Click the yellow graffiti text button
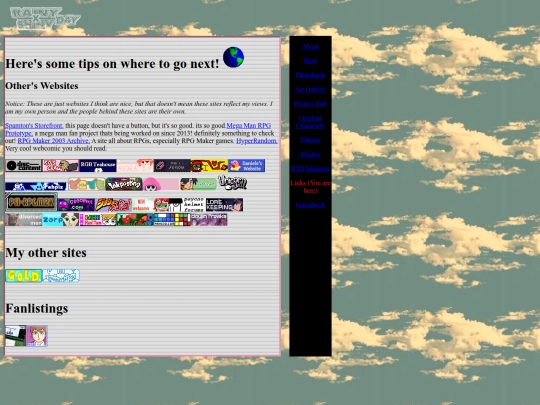540x405 pixels. tap(113, 205)
